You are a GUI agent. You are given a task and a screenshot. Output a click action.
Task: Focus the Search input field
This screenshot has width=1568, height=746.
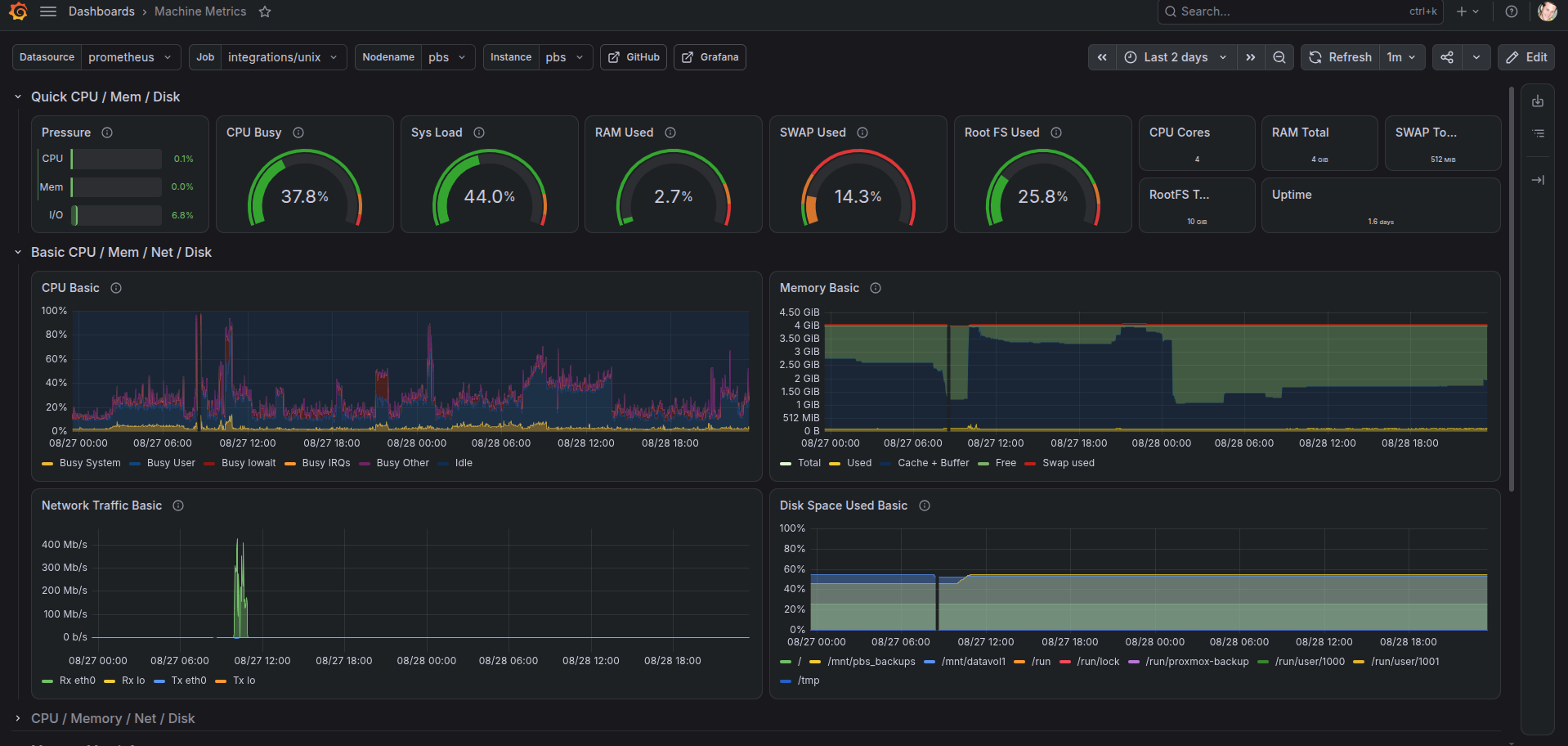tap(1300, 11)
